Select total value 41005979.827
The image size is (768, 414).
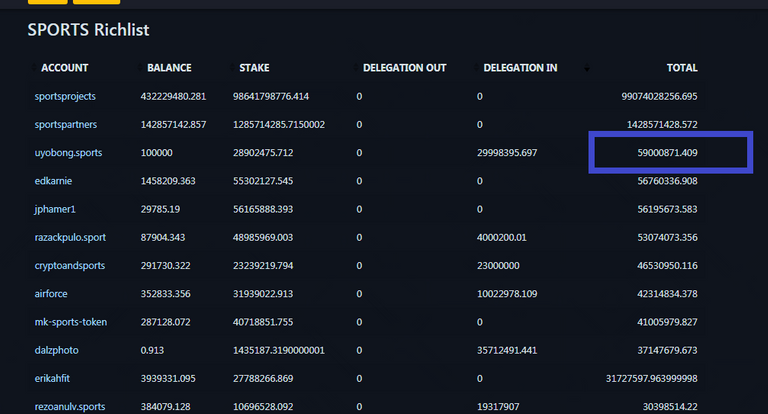[667, 322]
